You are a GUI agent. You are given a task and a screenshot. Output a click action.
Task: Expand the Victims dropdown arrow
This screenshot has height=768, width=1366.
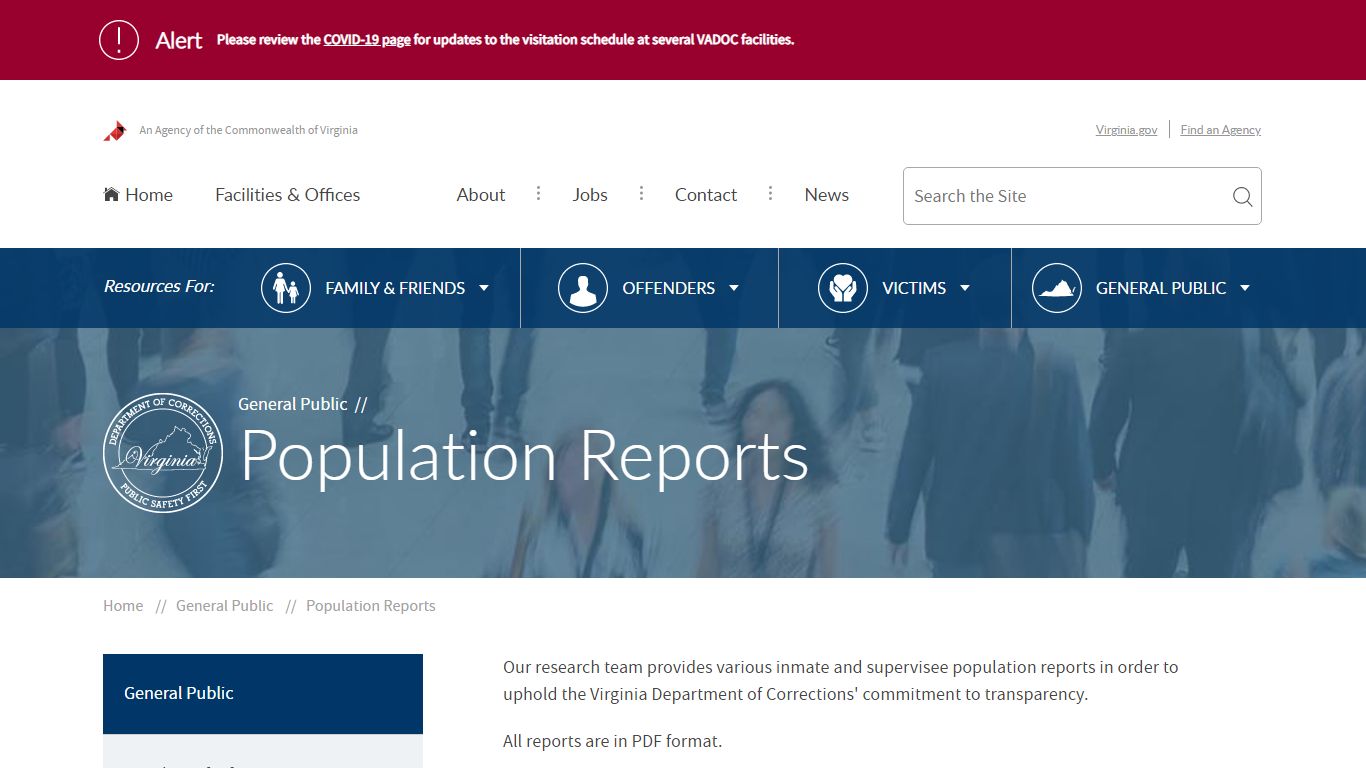965,288
